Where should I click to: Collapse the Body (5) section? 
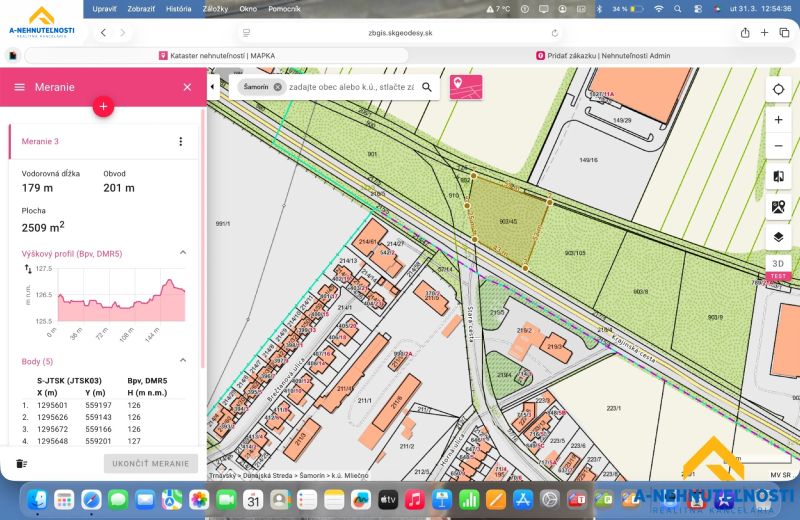(183, 360)
